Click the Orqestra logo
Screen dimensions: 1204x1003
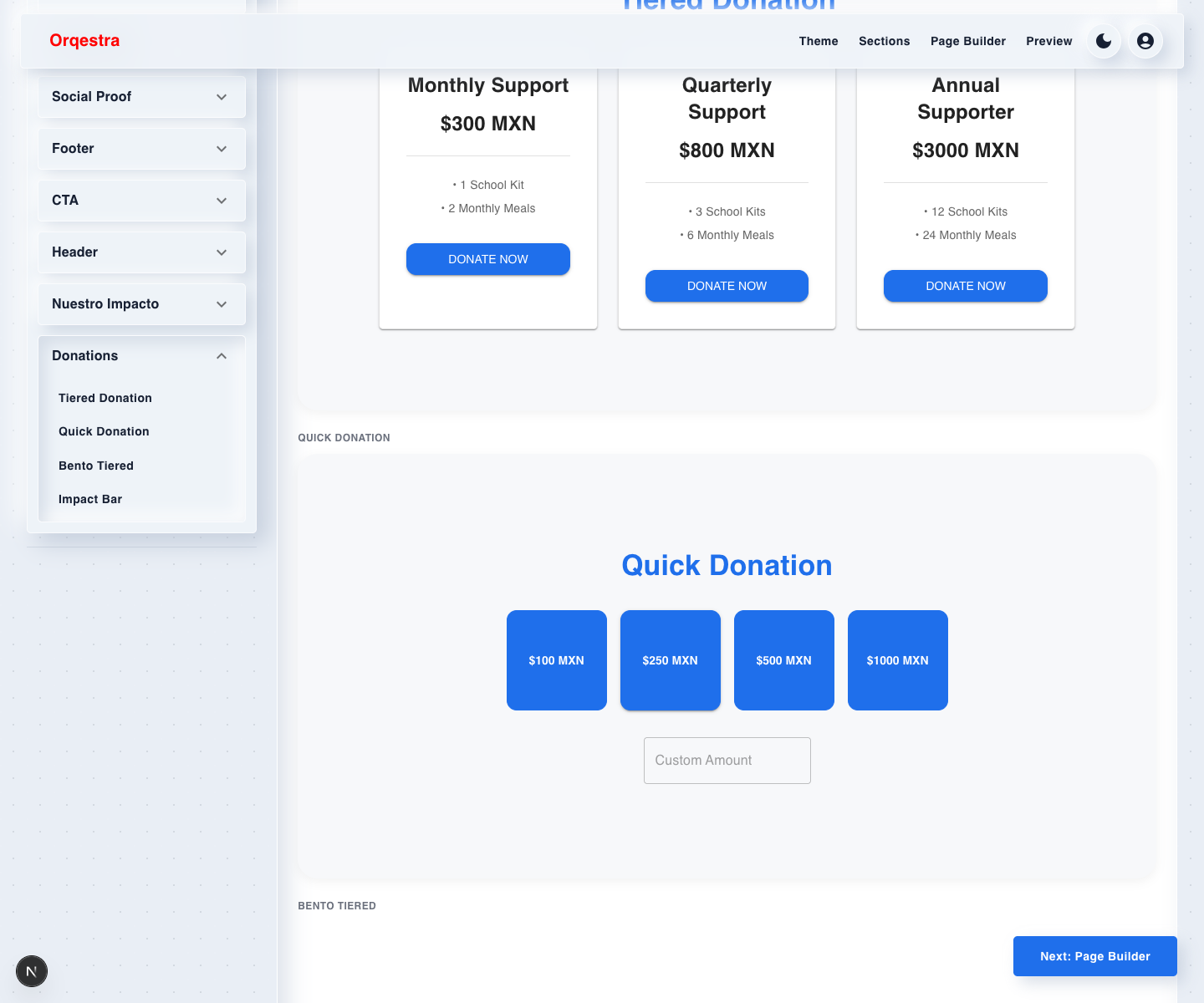click(84, 41)
